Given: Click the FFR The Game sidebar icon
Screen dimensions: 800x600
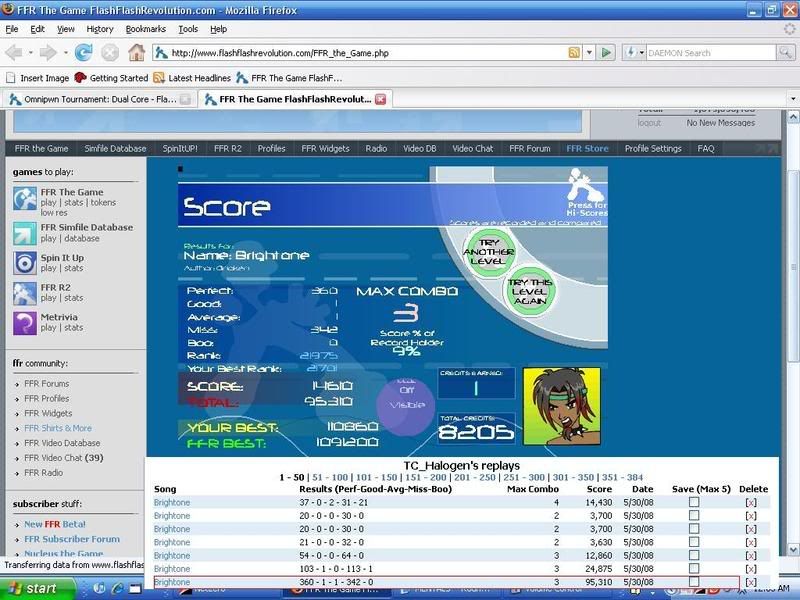Looking at the screenshot, I should point(25,198).
